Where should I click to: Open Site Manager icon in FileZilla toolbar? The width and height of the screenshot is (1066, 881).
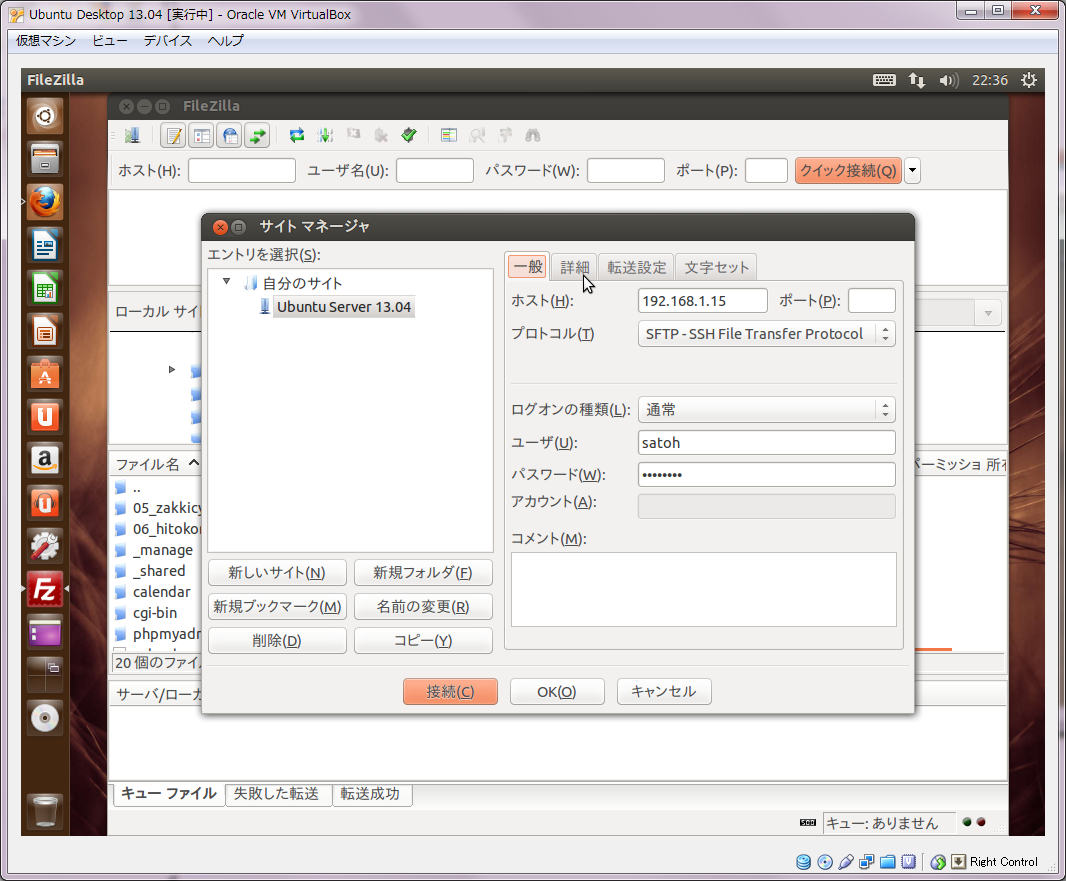(x=133, y=135)
